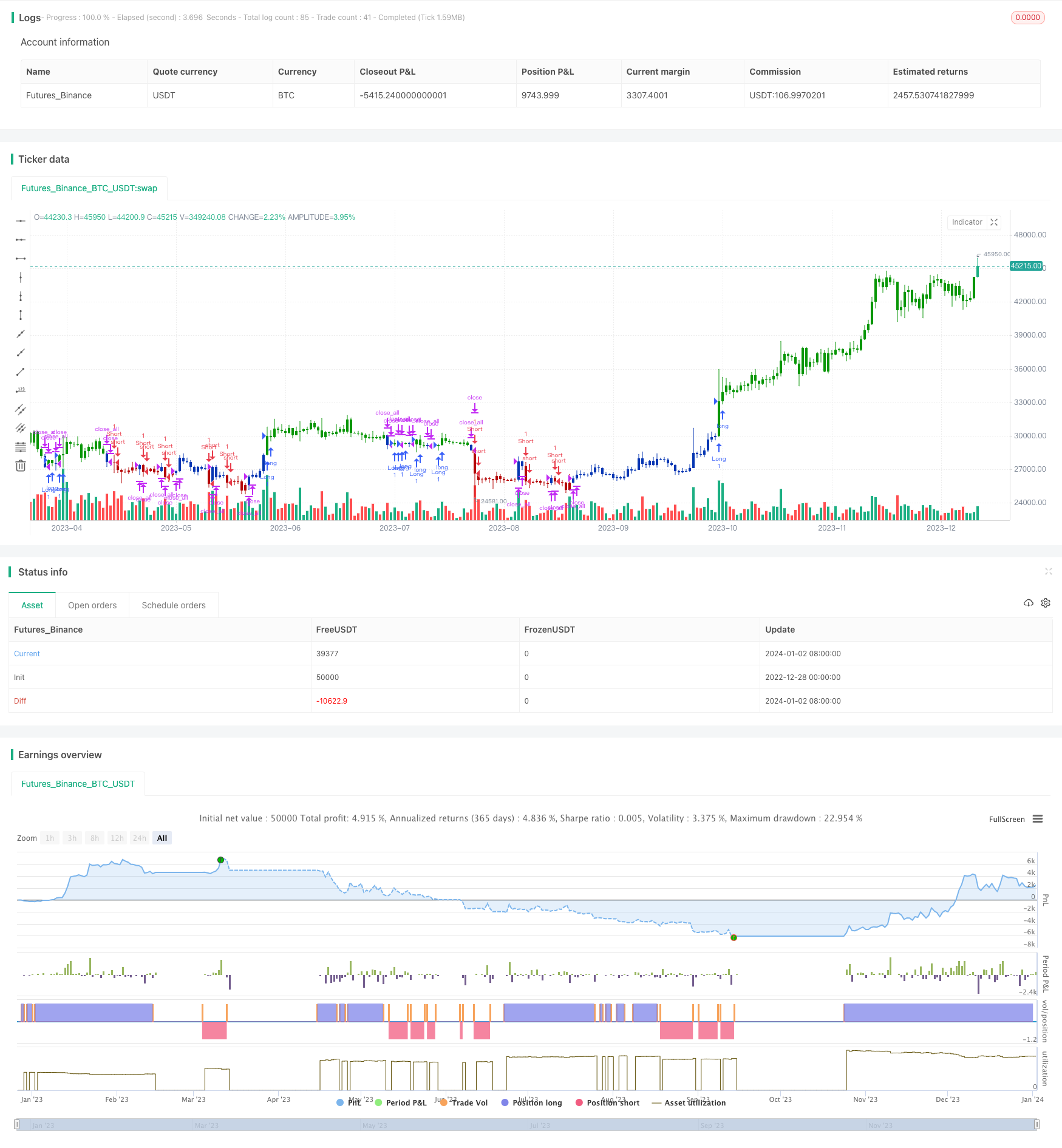The width and height of the screenshot is (1062, 1148).
Task: Click the 24581.00 low price label
Action: (493, 501)
